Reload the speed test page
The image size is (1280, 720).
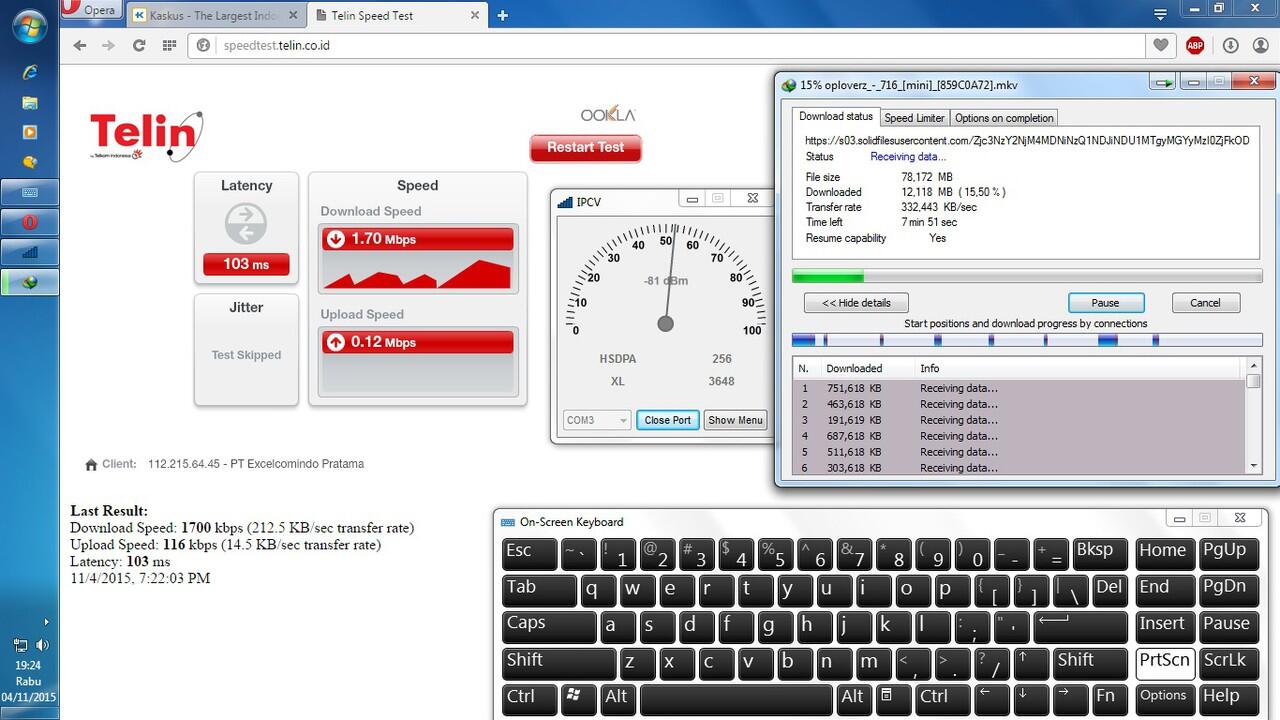[x=139, y=45]
